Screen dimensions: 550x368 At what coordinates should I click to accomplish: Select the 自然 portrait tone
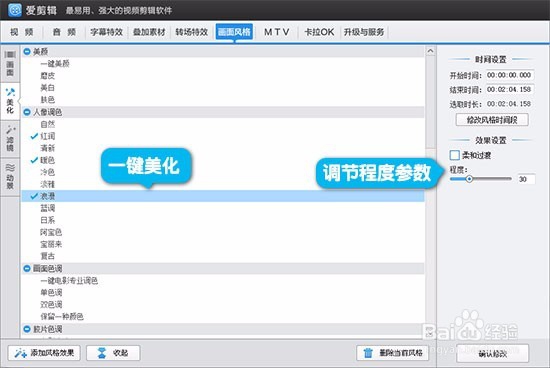pyautogui.click(x=48, y=124)
